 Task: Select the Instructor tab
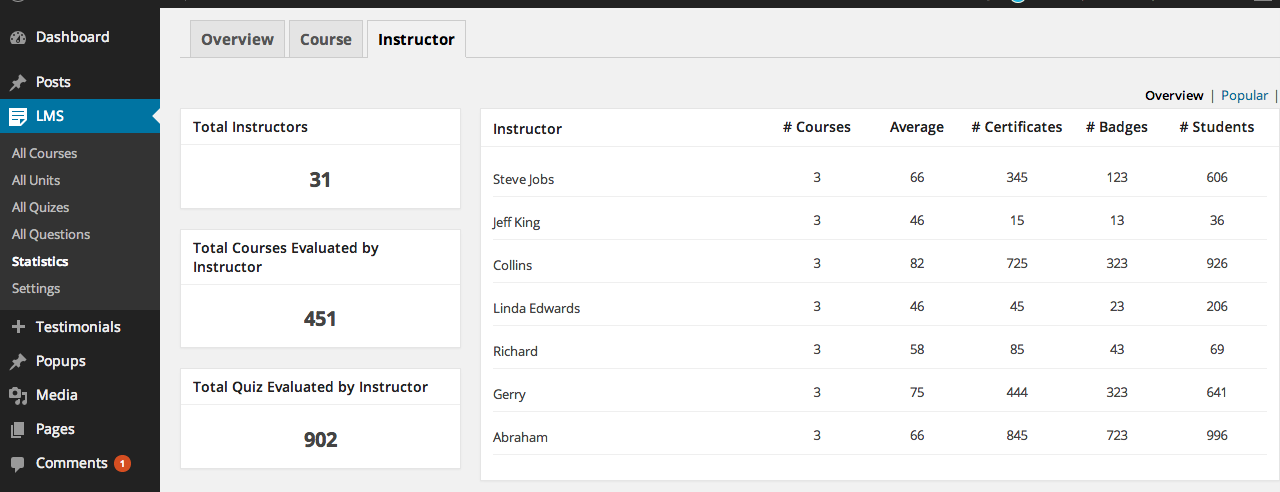click(416, 40)
